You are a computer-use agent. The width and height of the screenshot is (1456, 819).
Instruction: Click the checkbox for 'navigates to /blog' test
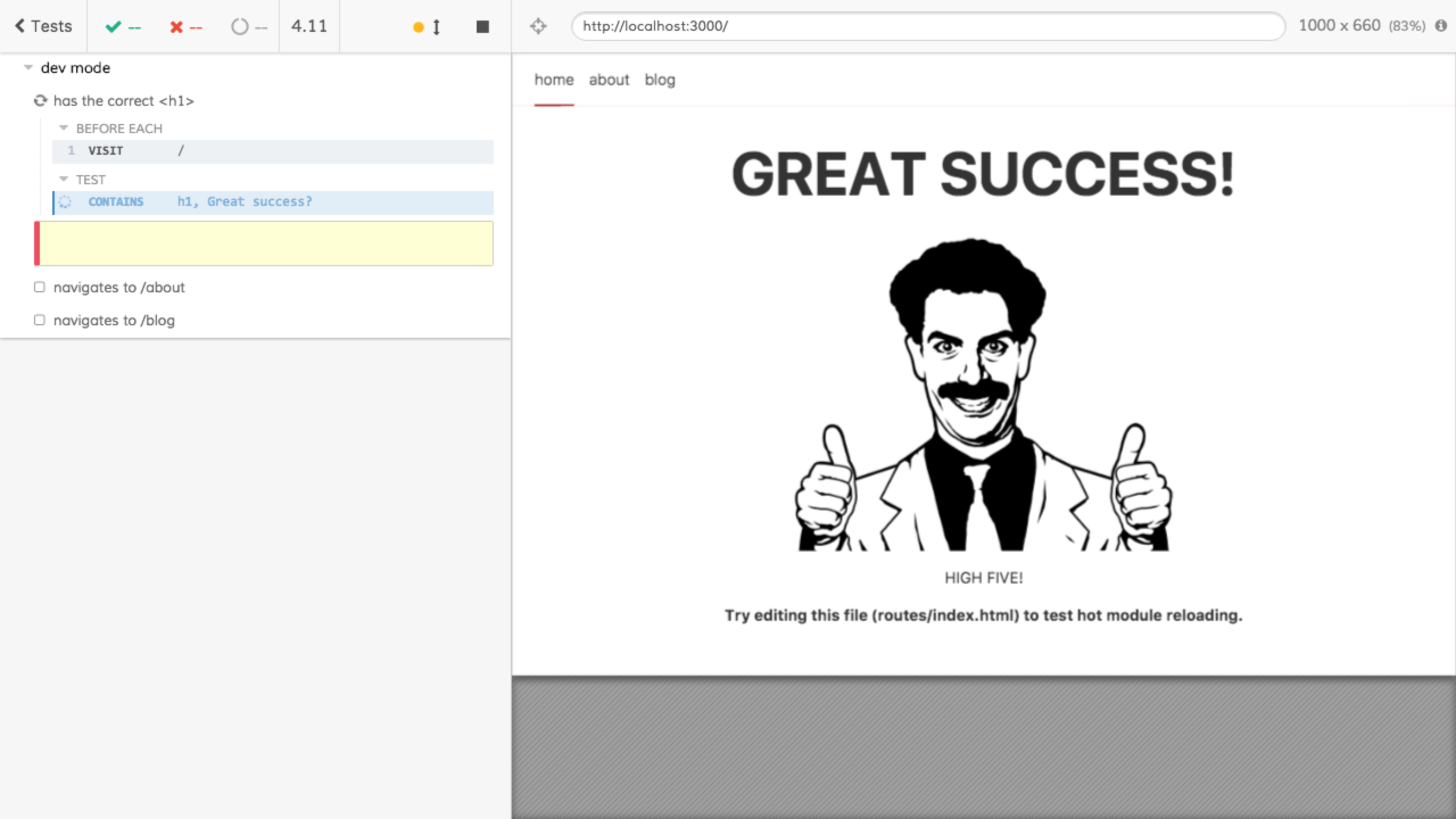pos(39,320)
